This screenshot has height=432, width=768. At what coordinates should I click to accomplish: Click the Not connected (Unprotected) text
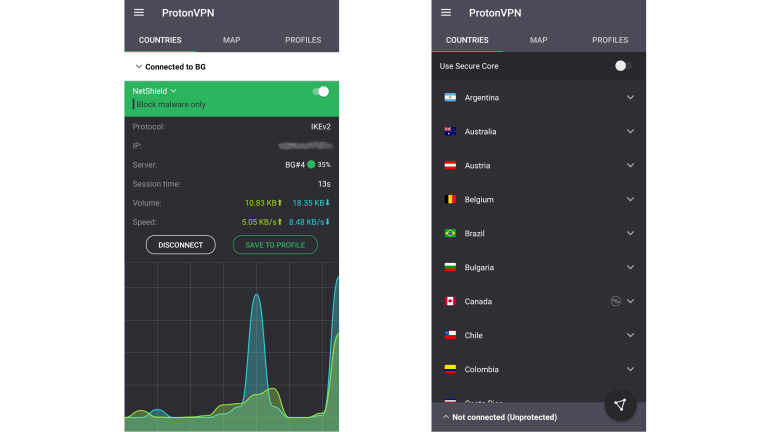click(504, 417)
